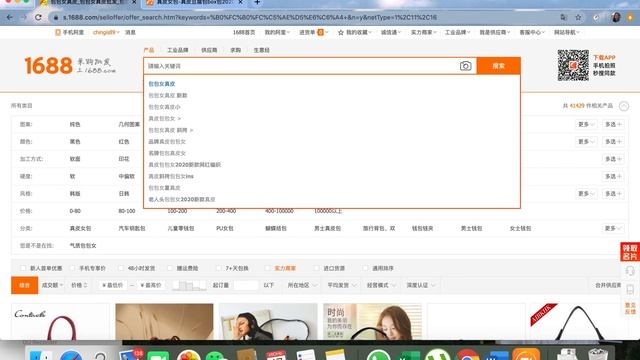This screenshot has height=360, width=640.
Task: Click the translate icon in address bar
Action: pyautogui.click(x=564, y=18)
